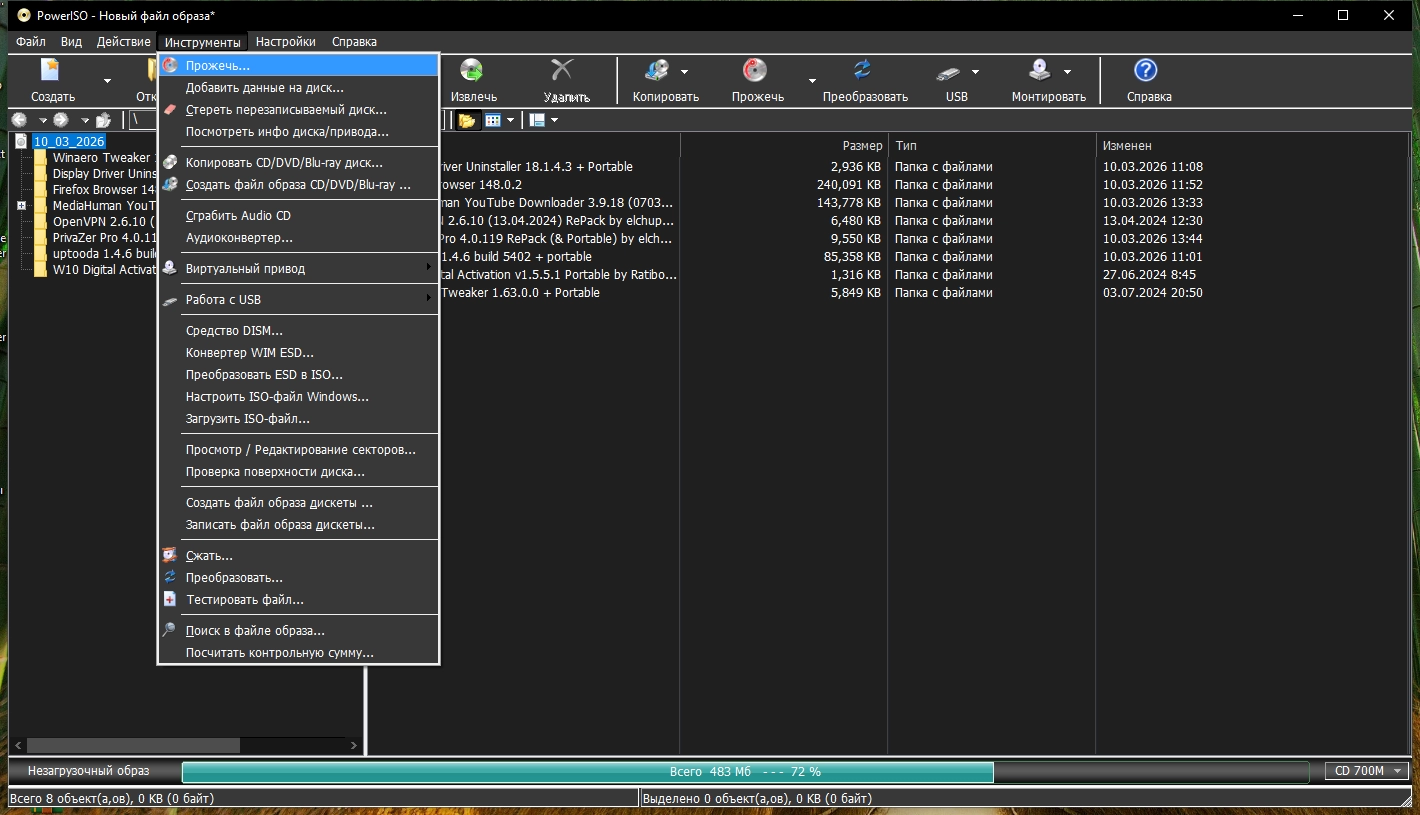
Task: Open the Создать dropdown arrow
Action: point(107,81)
